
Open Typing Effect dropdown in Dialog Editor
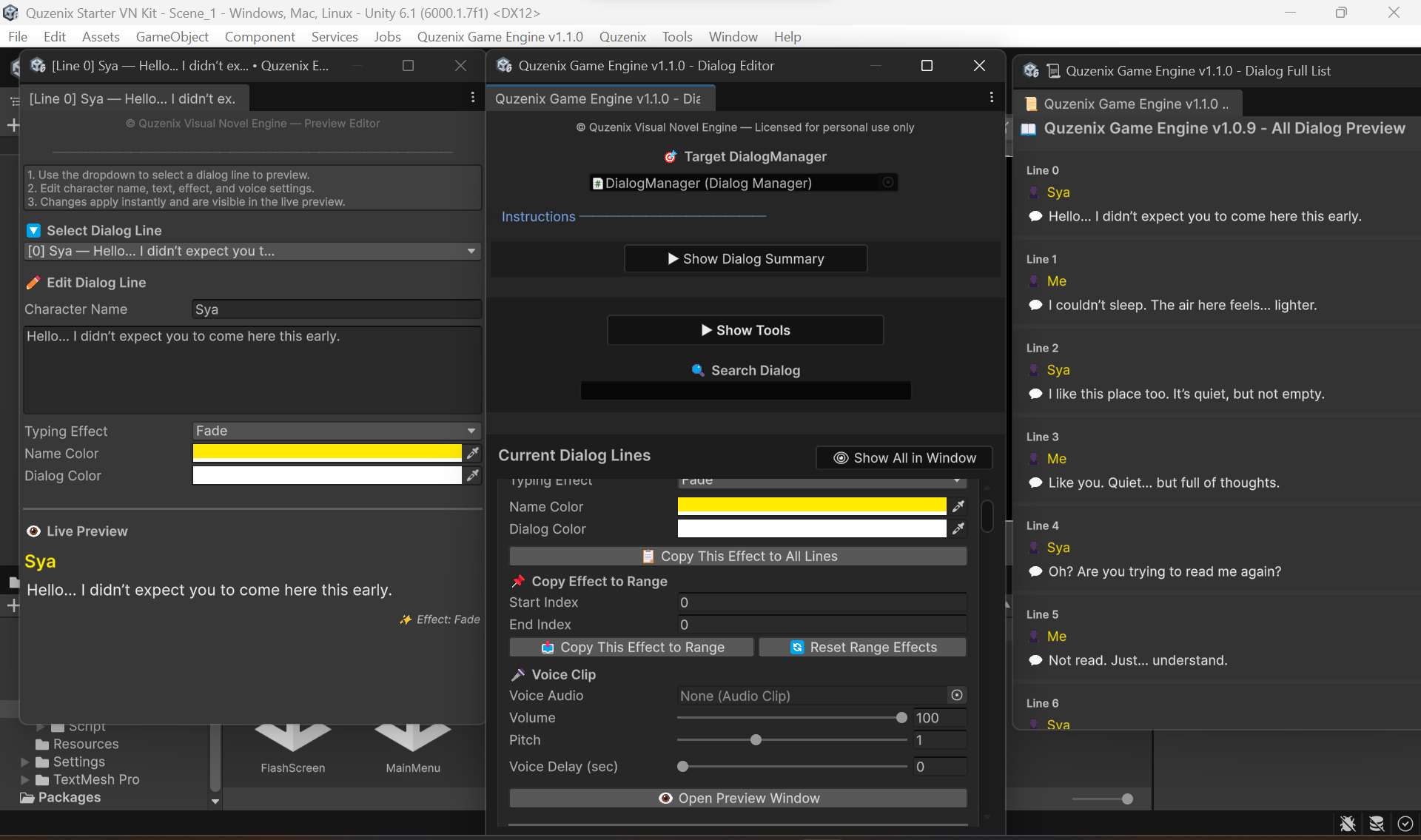coord(822,482)
